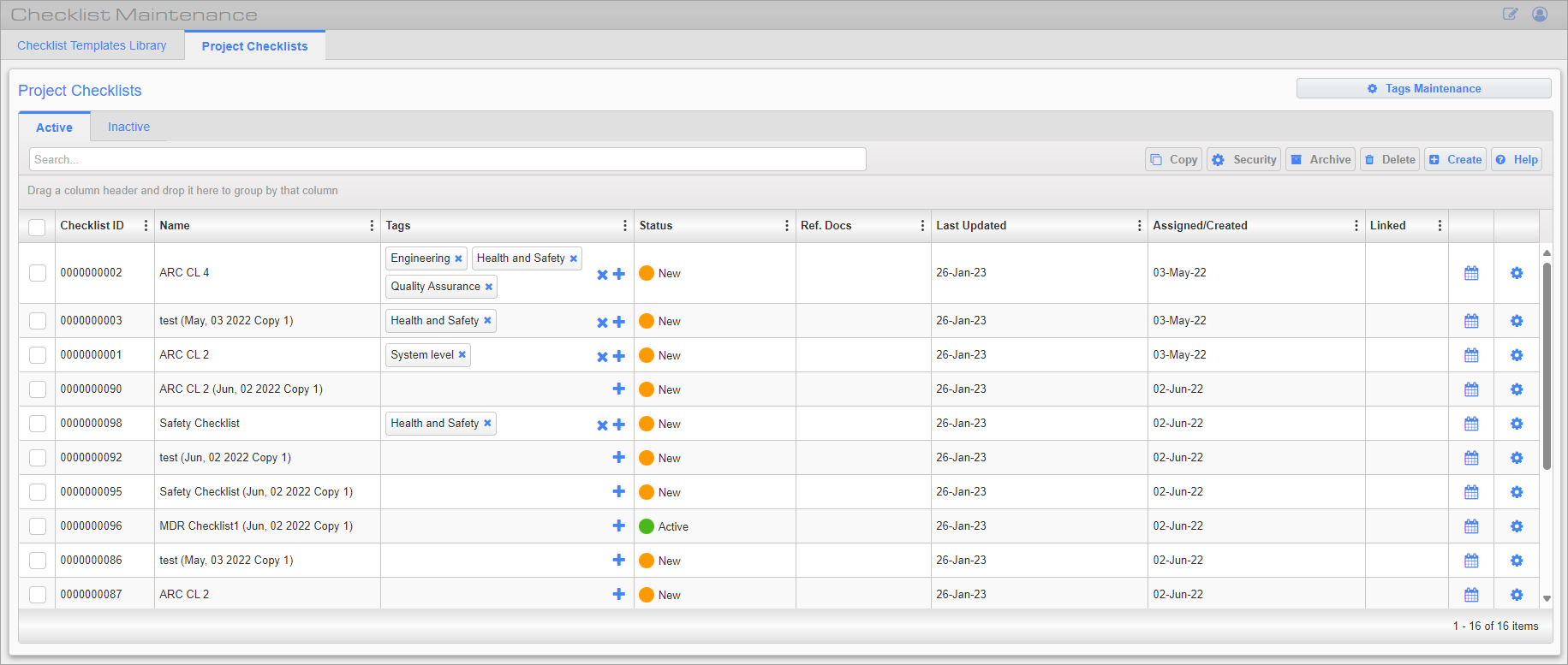Click gear icon for checklist 0000000092

click(1517, 458)
